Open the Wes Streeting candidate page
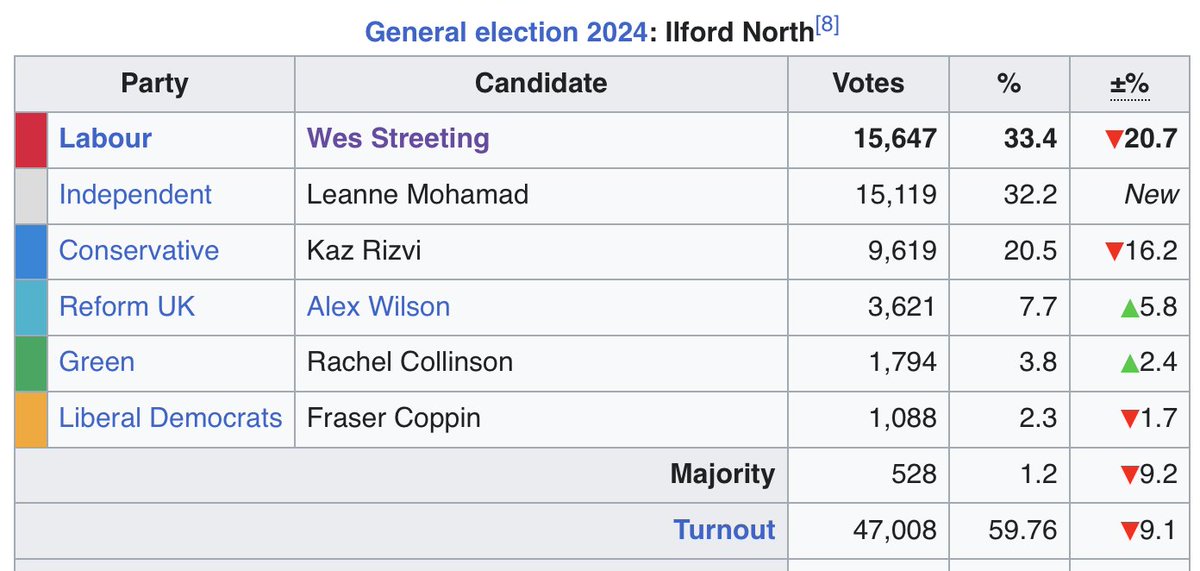The height and width of the screenshot is (571, 1200). 398,138
